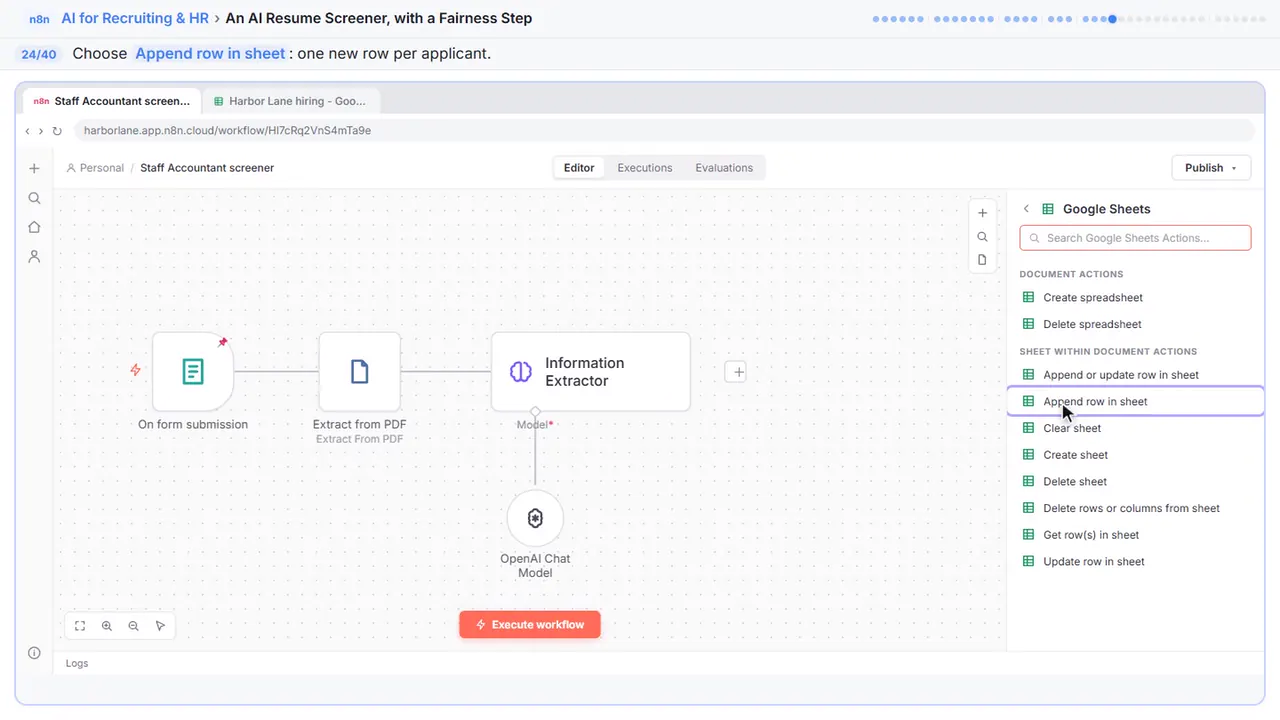The width and height of the screenshot is (1280, 720).
Task: Select the Information Extractor node
Action: point(590,372)
